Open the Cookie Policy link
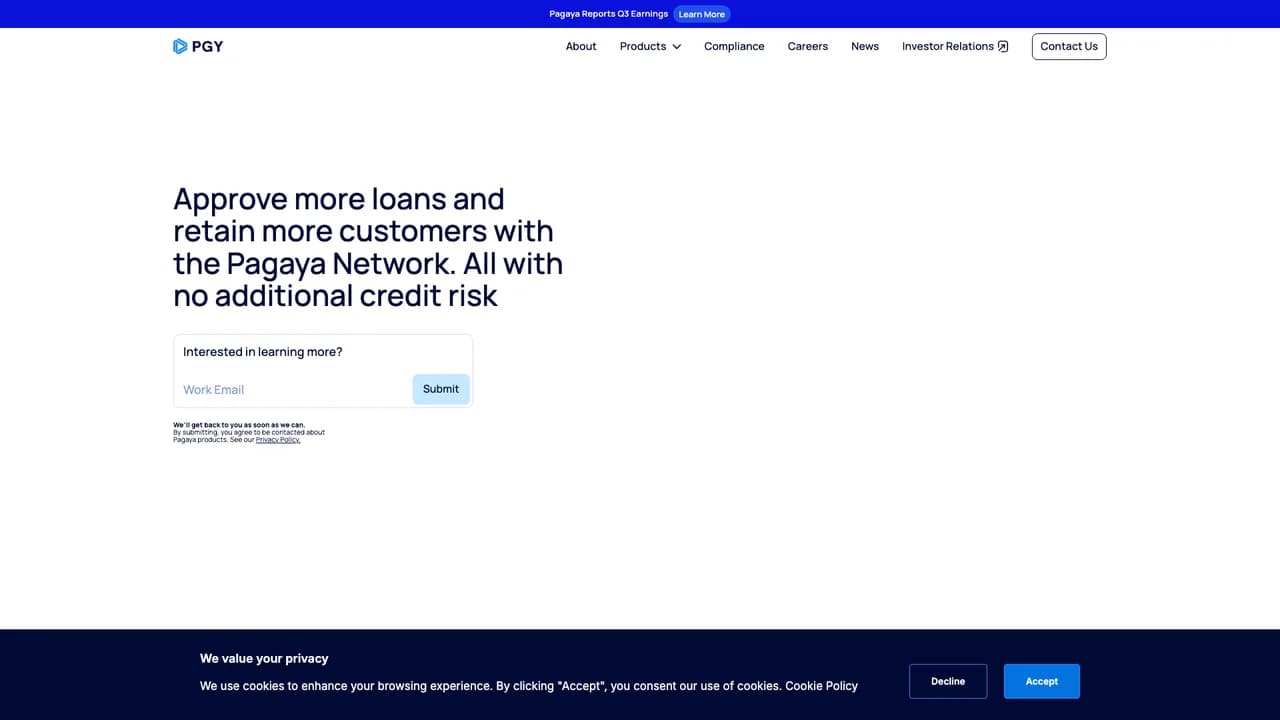Viewport: 1280px width, 720px height. tap(822, 686)
